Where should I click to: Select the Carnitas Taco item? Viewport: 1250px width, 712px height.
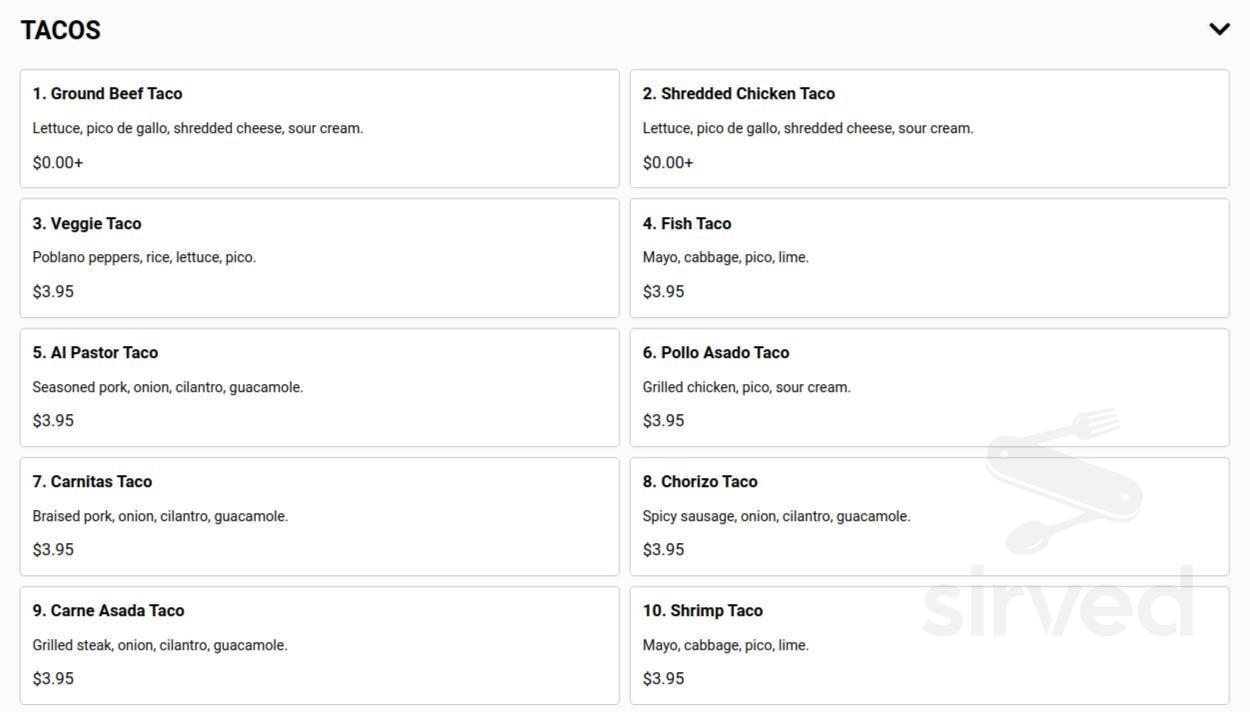[319, 516]
